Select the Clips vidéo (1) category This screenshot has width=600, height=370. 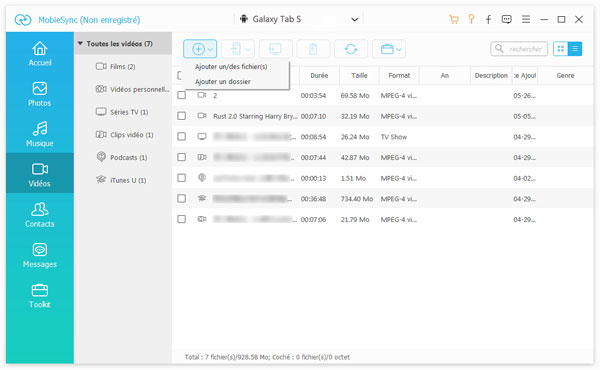coord(124,135)
